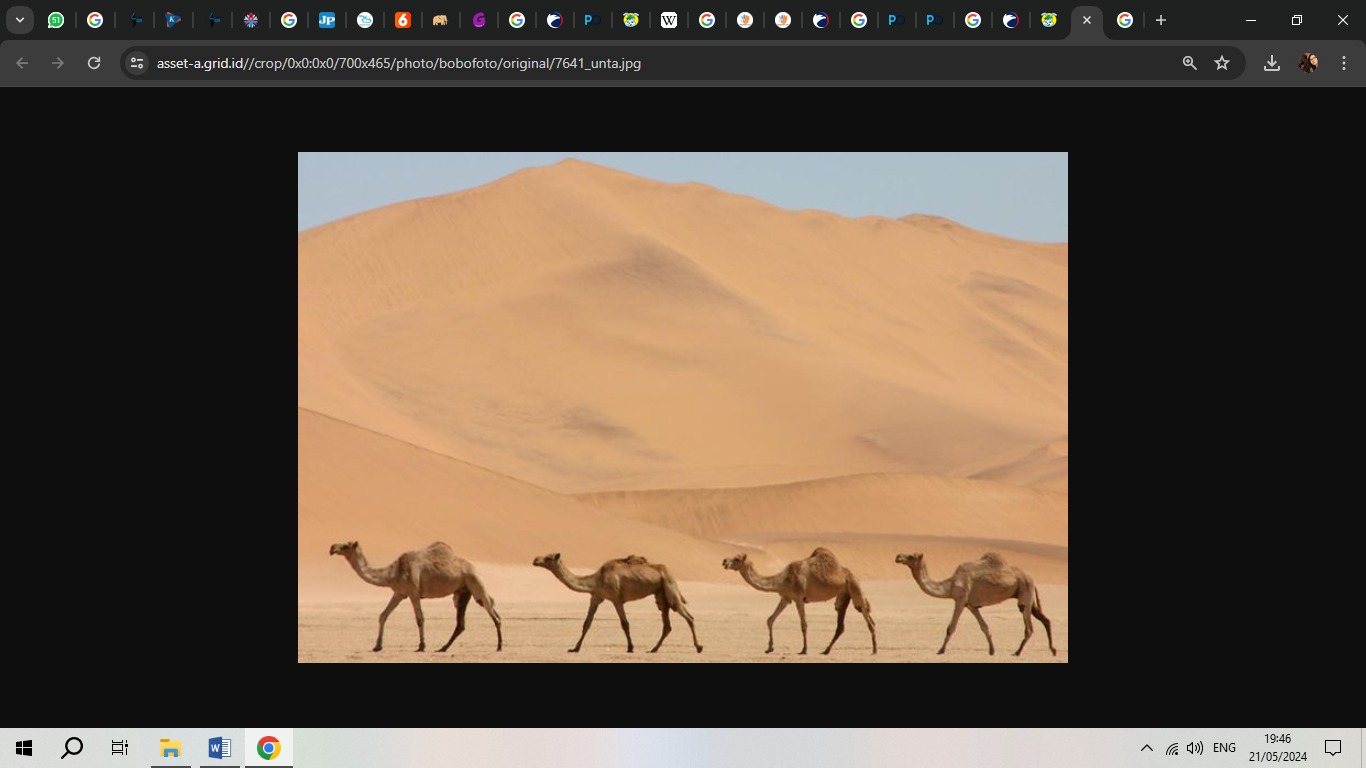This screenshot has height=768, width=1366.
Task: Show hidden system tray icons
Action: point(1147,748)
